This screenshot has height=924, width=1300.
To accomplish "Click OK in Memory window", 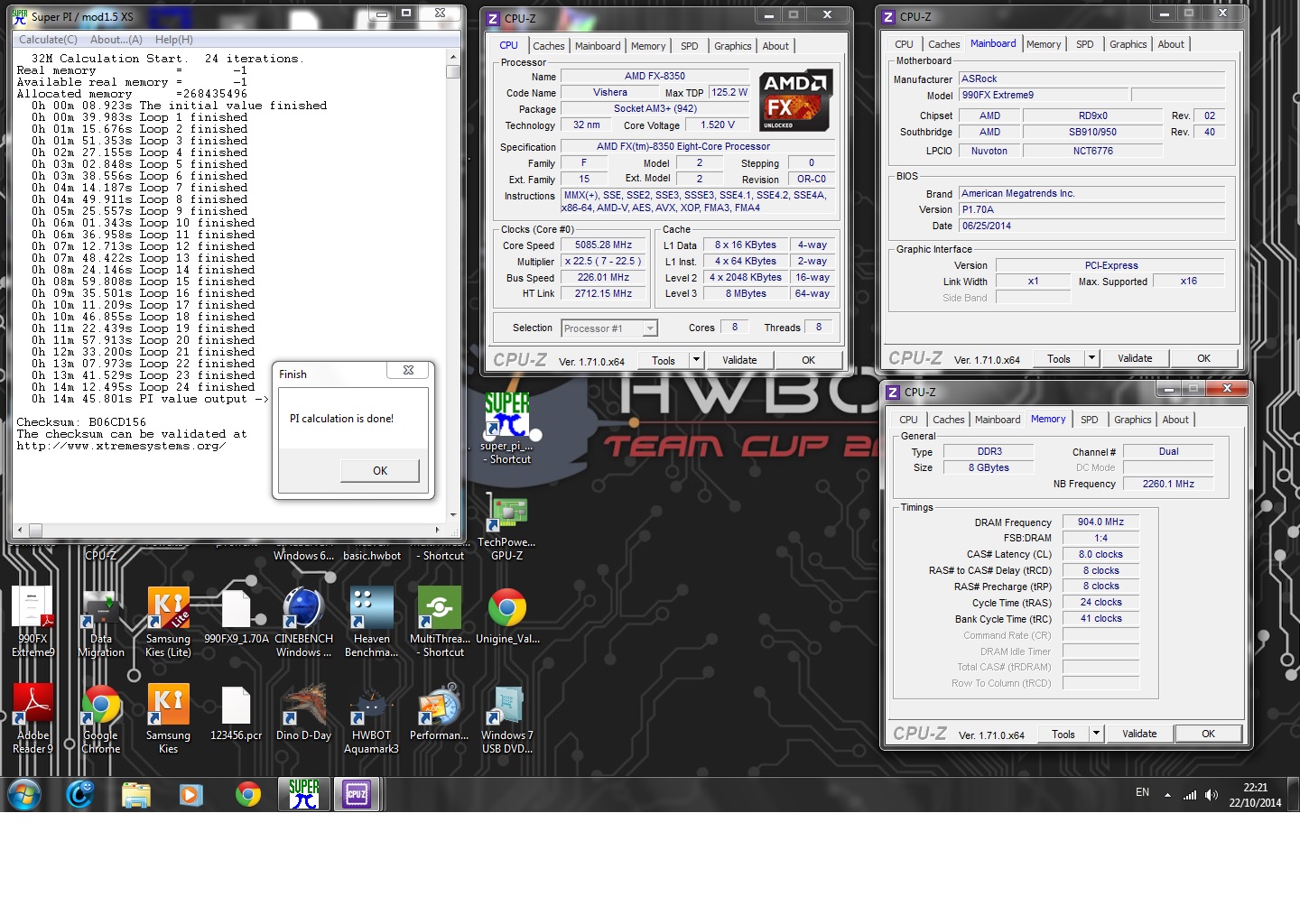I will 1208,734.
